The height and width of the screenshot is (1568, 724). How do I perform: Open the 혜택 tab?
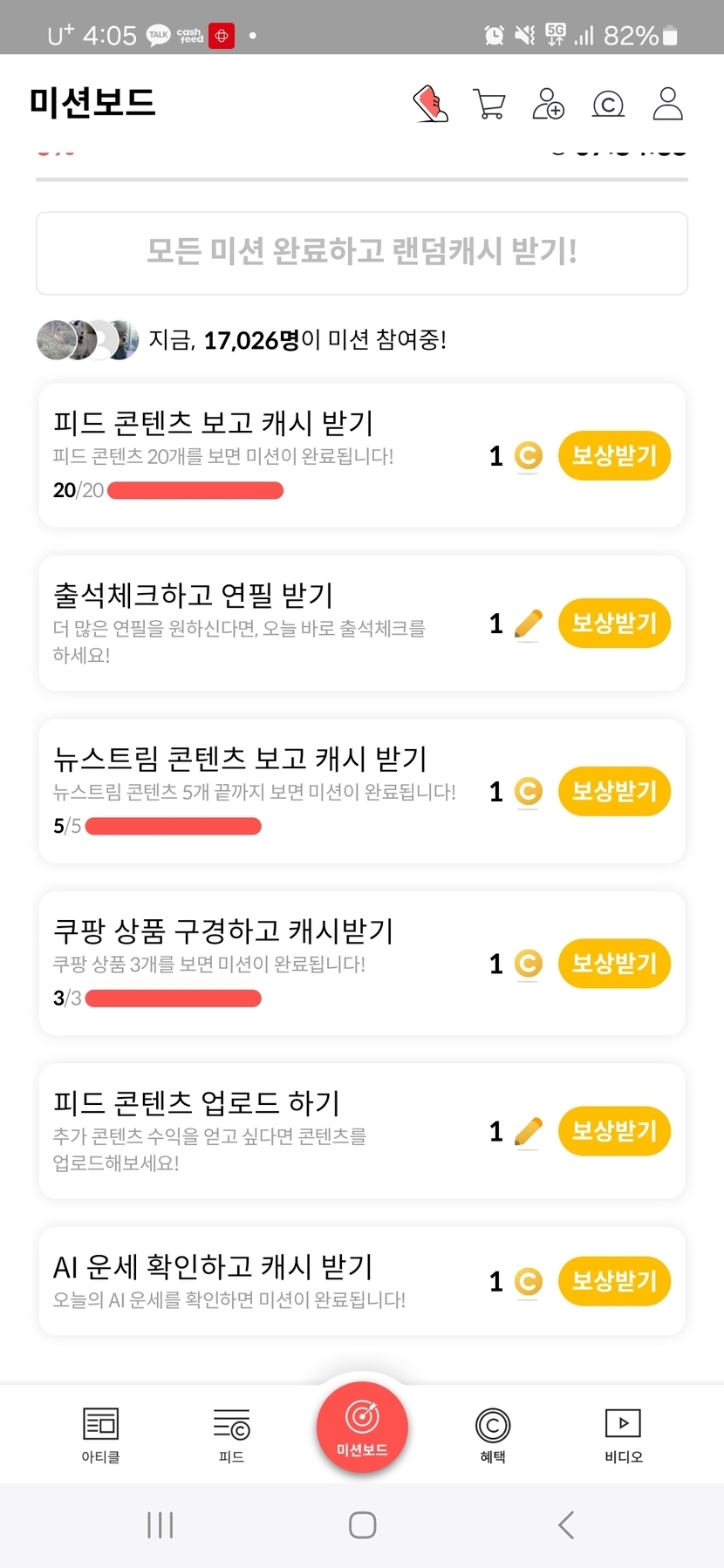pyautogui.click(x=493, y=1435)
